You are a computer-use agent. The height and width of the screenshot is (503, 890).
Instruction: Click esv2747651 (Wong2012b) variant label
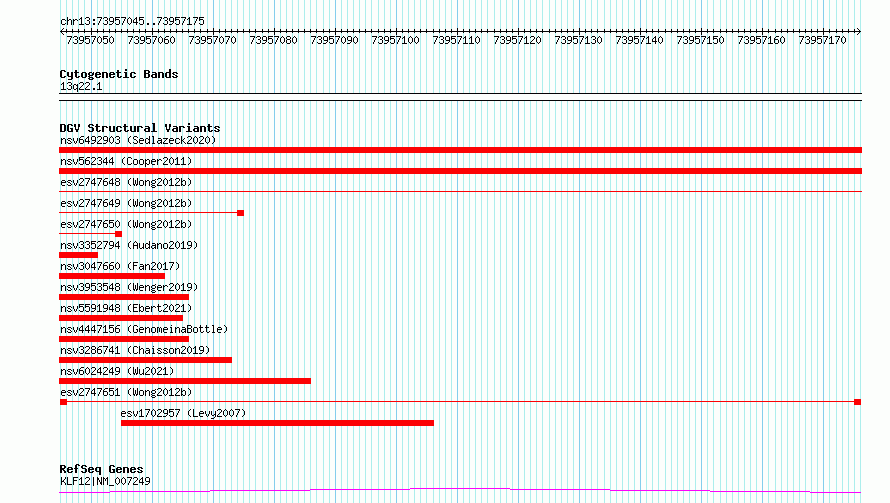tap(126, 392)
